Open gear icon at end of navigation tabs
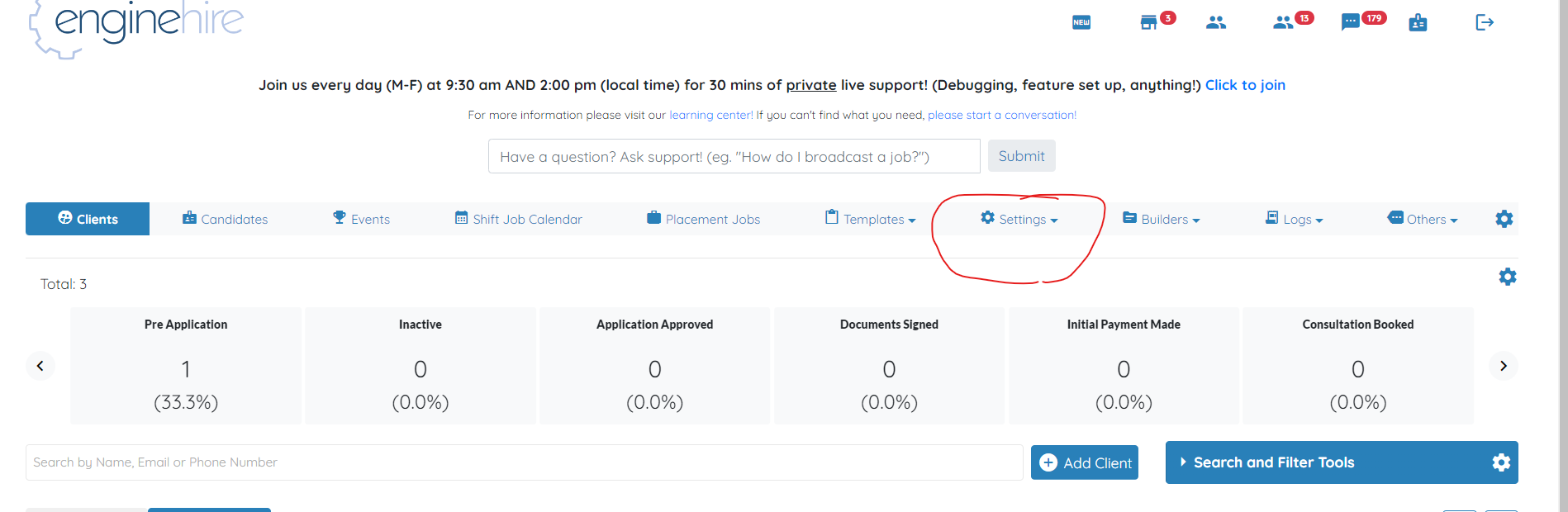This screenshot has height=512, width=1568. (1504, 219)
